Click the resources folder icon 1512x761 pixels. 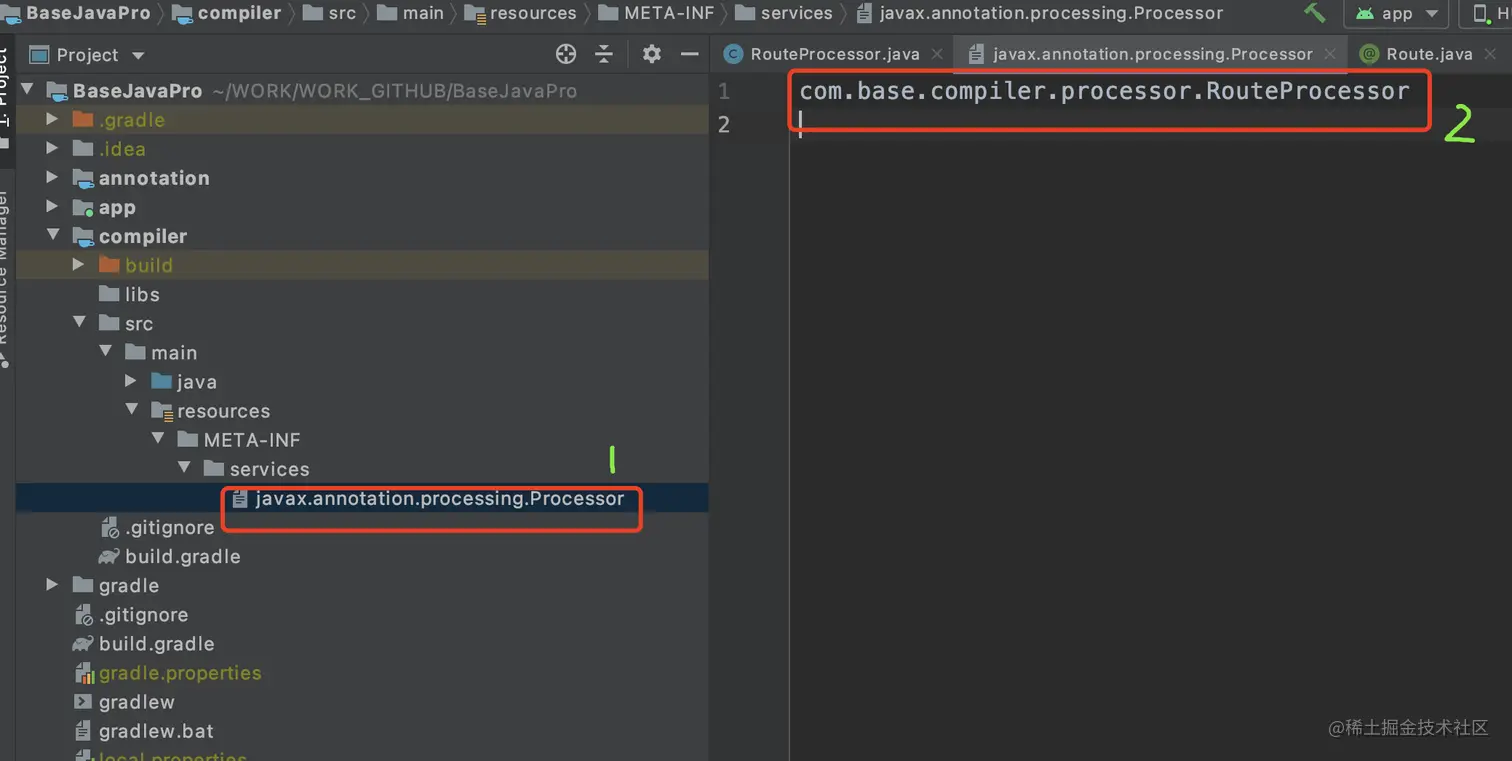coord(161,411)
